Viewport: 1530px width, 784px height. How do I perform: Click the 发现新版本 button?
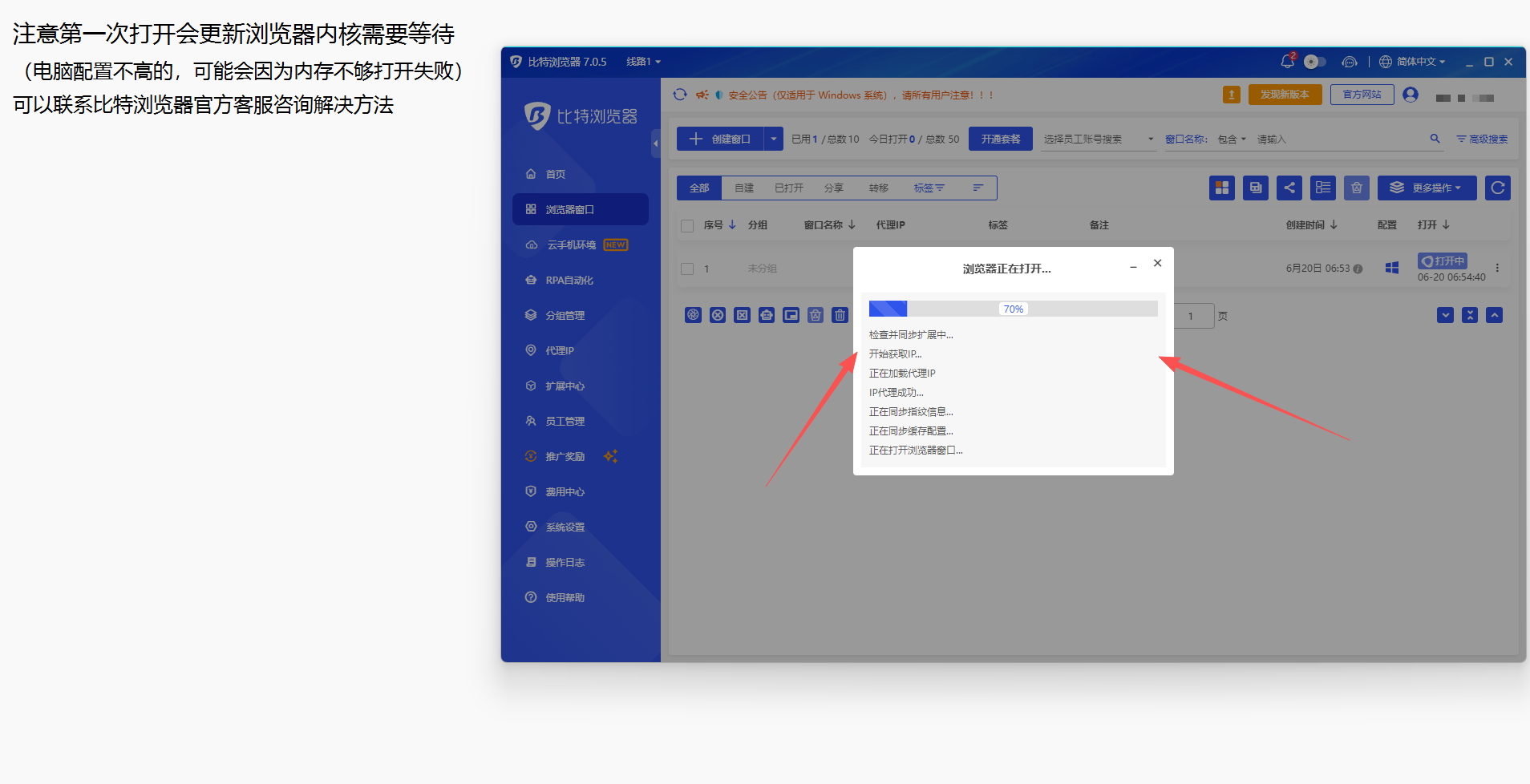[x=1285, y=95]
